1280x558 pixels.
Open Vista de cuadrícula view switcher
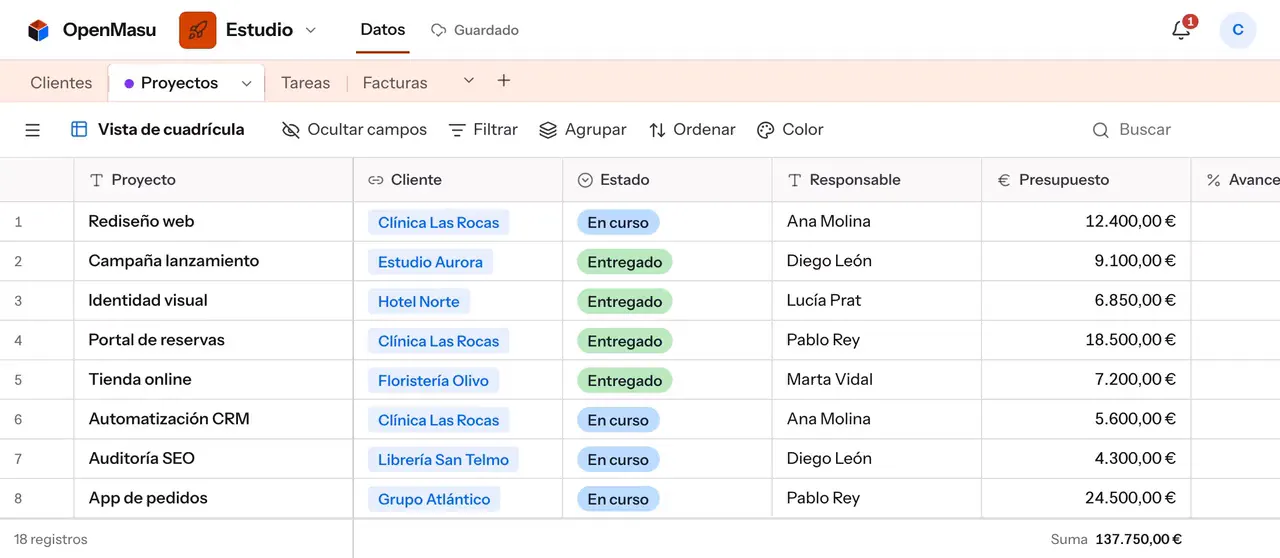(158, 130)
